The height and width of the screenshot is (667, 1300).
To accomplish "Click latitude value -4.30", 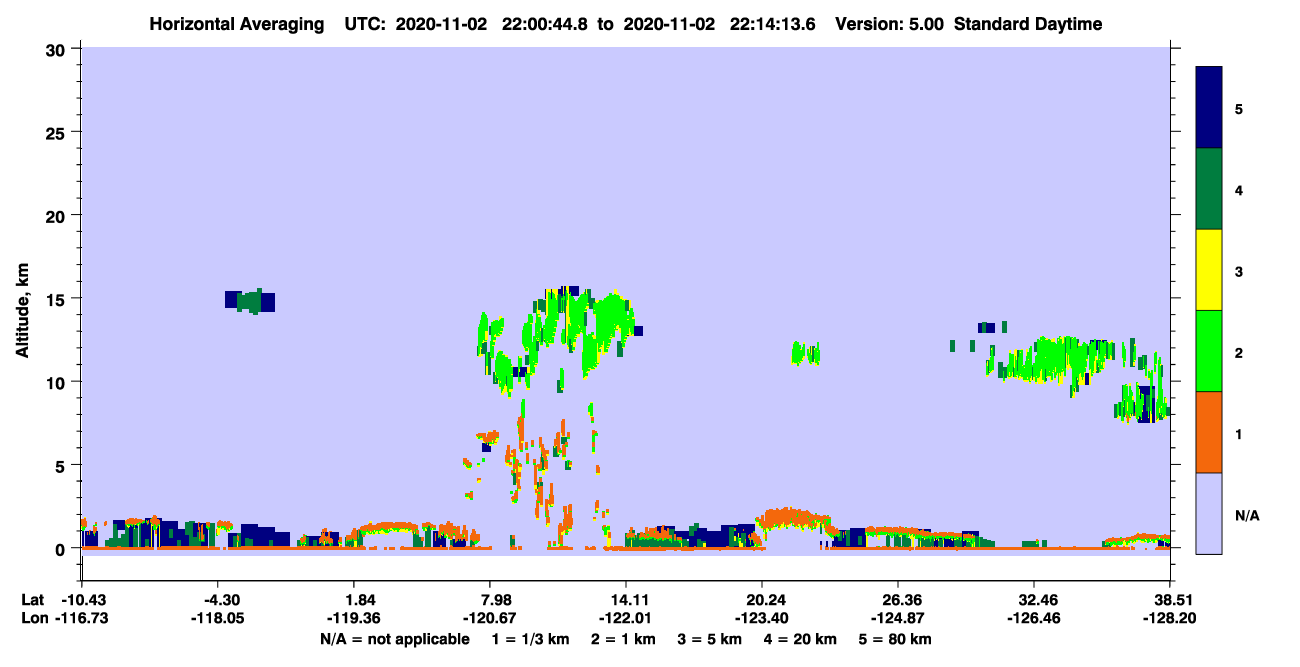I will pos(219,599).
